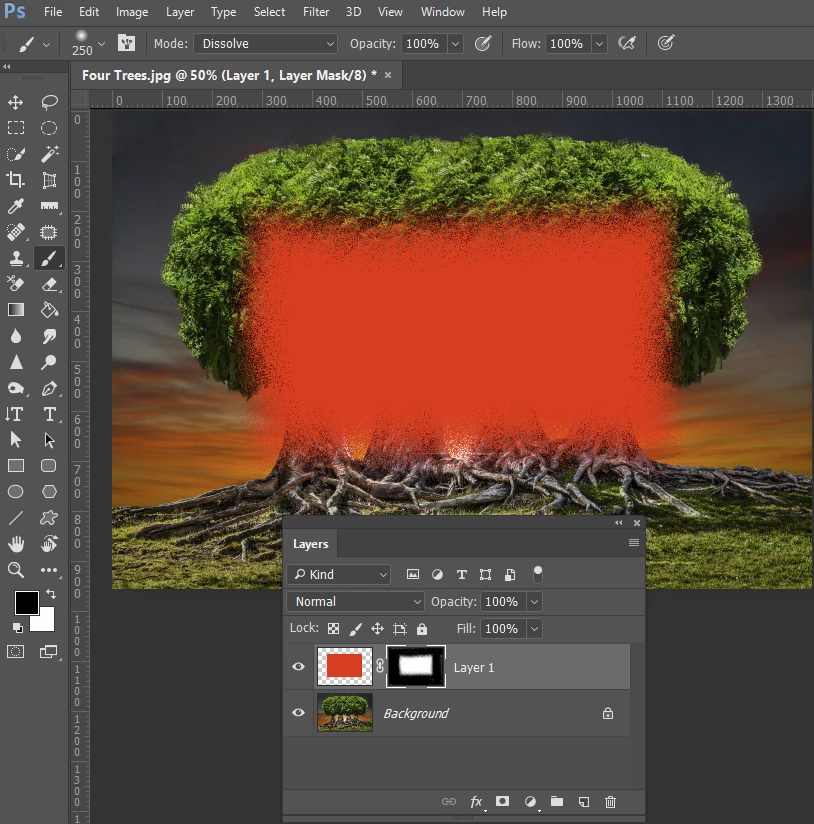Open the brush Opacity slider dropdown

(455, 44)
